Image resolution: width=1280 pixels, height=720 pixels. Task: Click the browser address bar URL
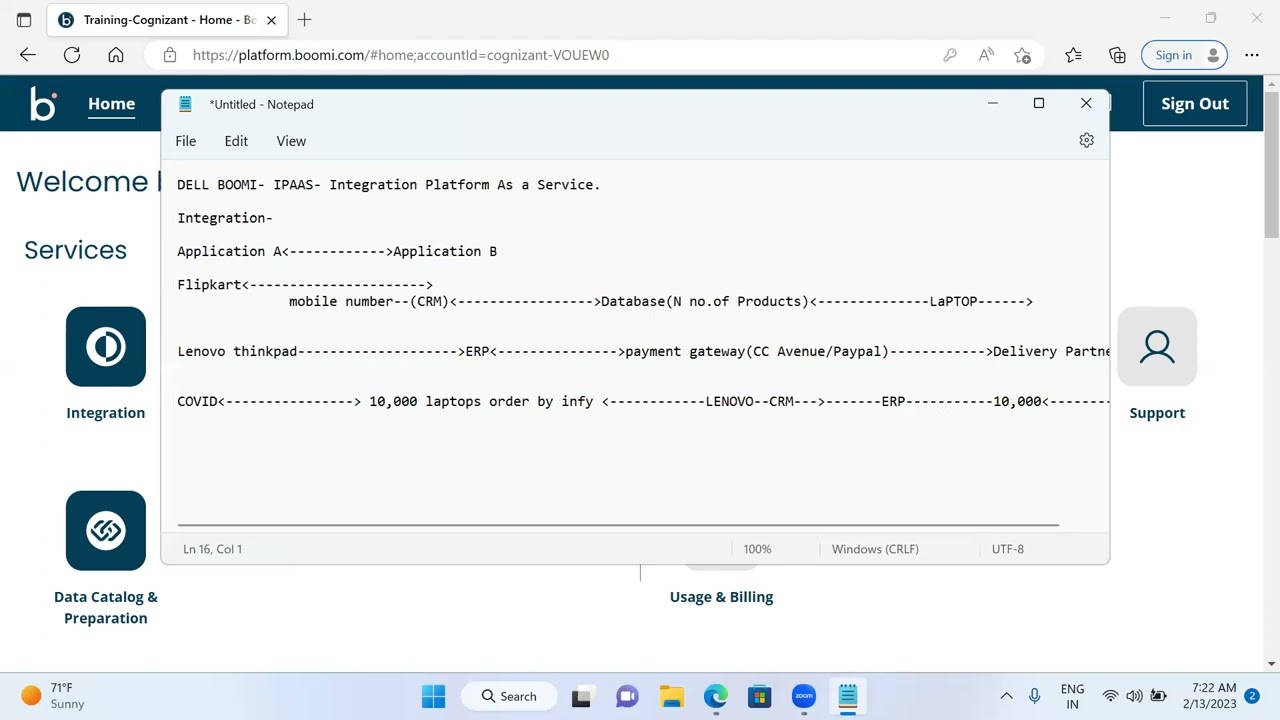coord(401,55)
